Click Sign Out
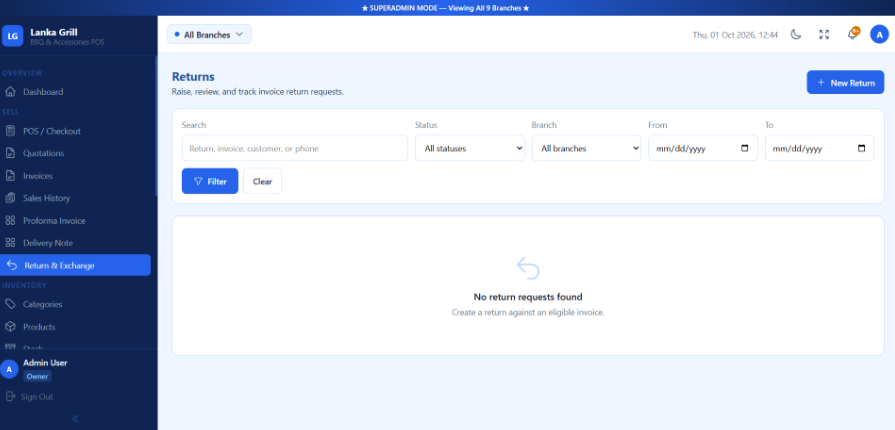Image resolution: width=895 pixels, height=430 pixels. [x=37, y=396]
